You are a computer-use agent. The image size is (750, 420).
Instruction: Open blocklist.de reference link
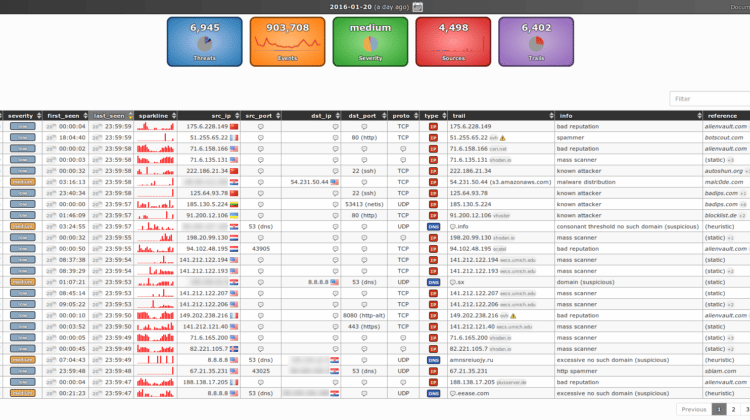point(720,215)
